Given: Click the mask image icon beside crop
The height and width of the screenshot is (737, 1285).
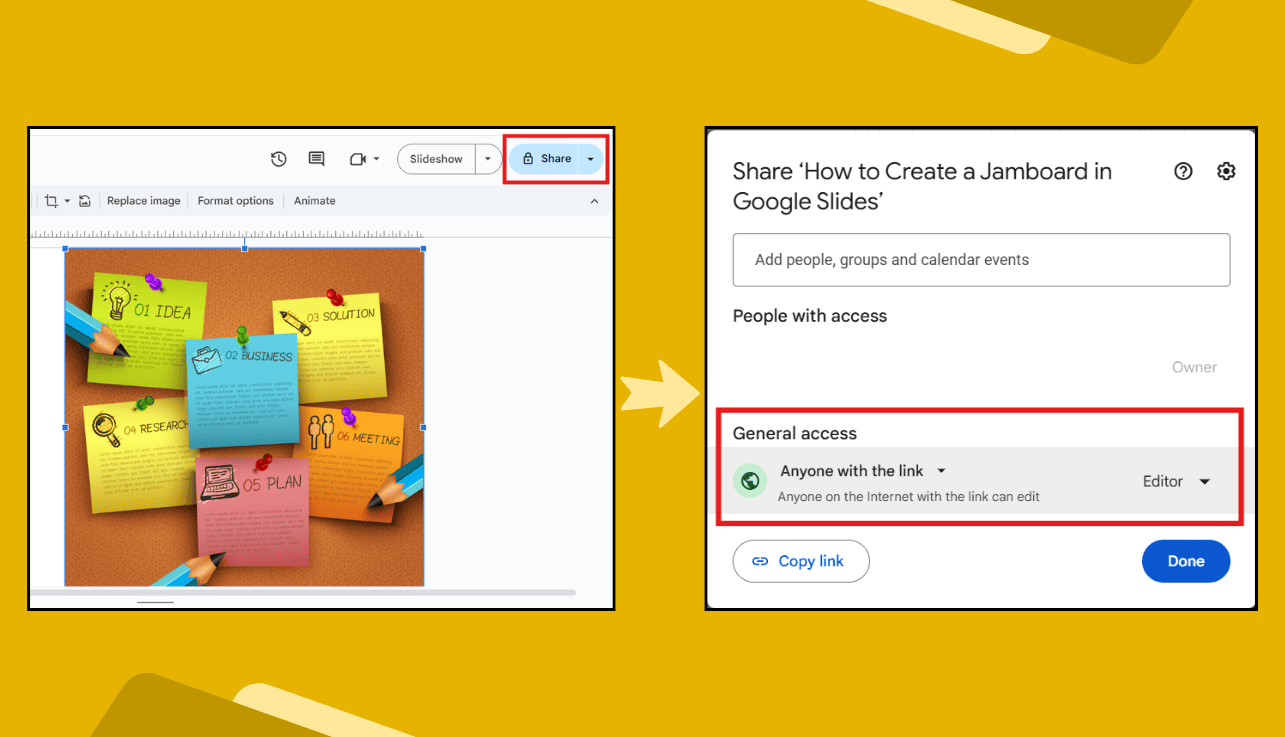Looking at the screenshot, I should coord(85,200).
